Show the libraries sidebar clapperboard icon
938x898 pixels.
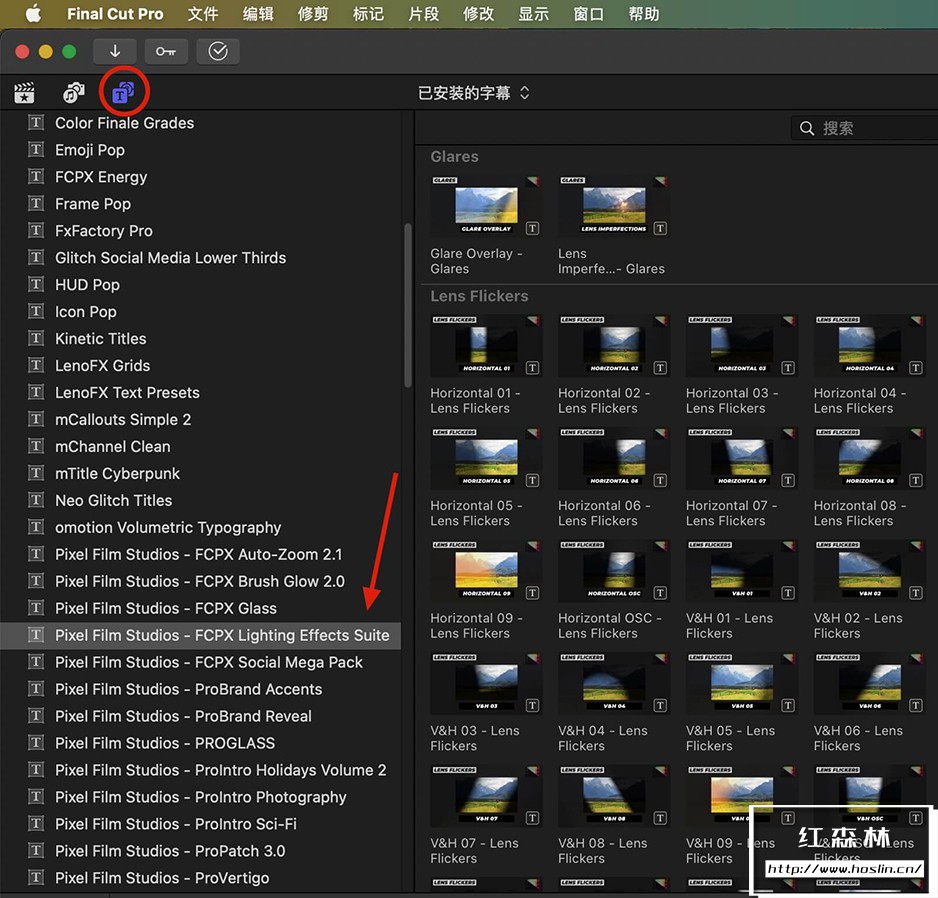(24, 93)
